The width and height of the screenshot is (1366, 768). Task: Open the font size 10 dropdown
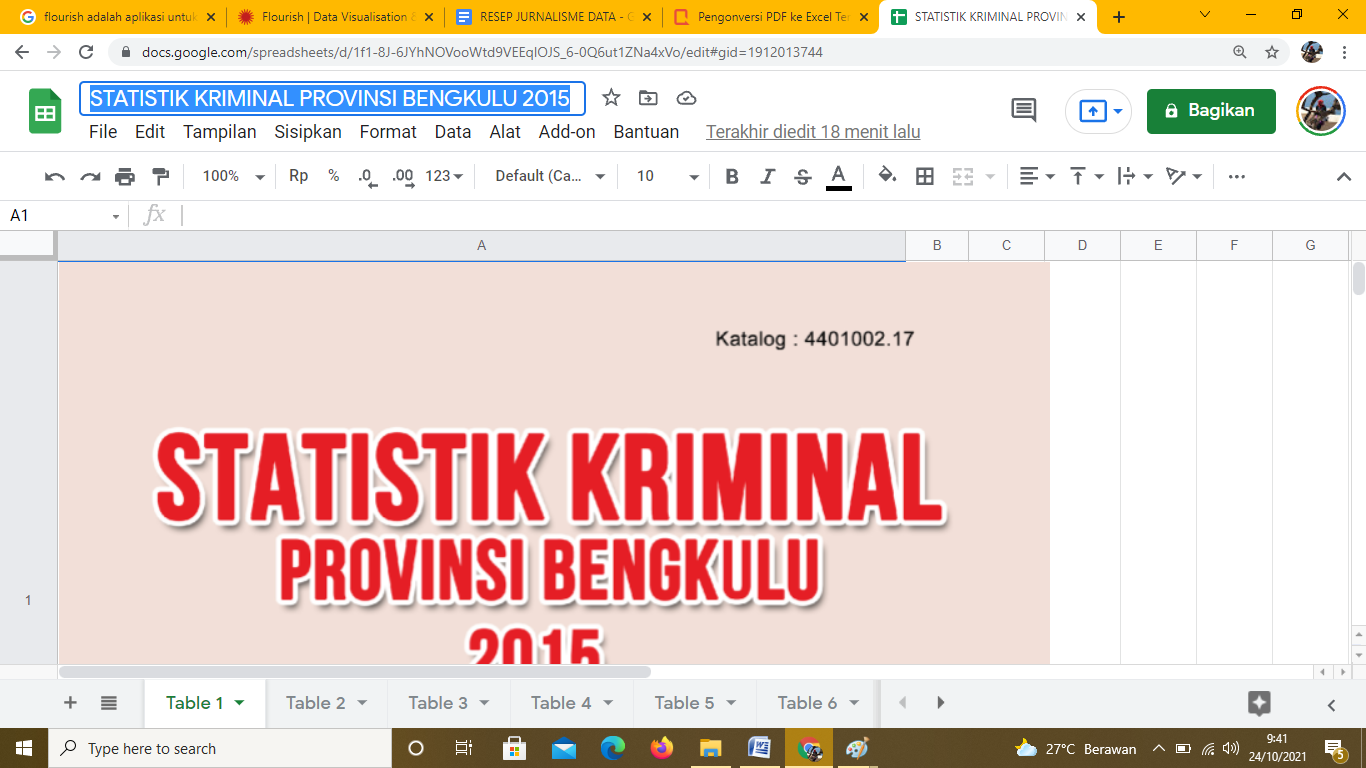coord(667,177)
